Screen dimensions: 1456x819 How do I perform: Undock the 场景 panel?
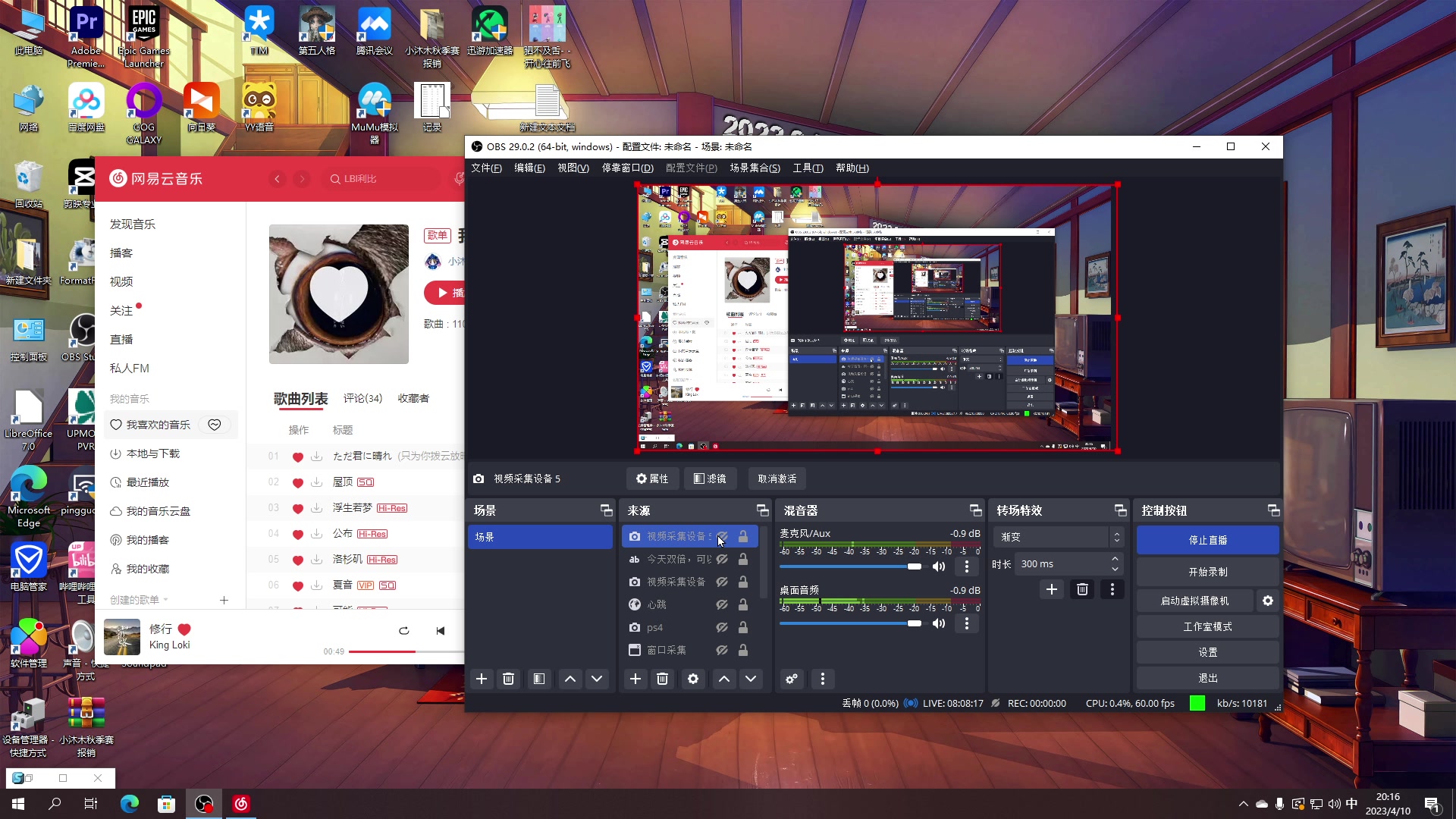[x=606, y=510]
